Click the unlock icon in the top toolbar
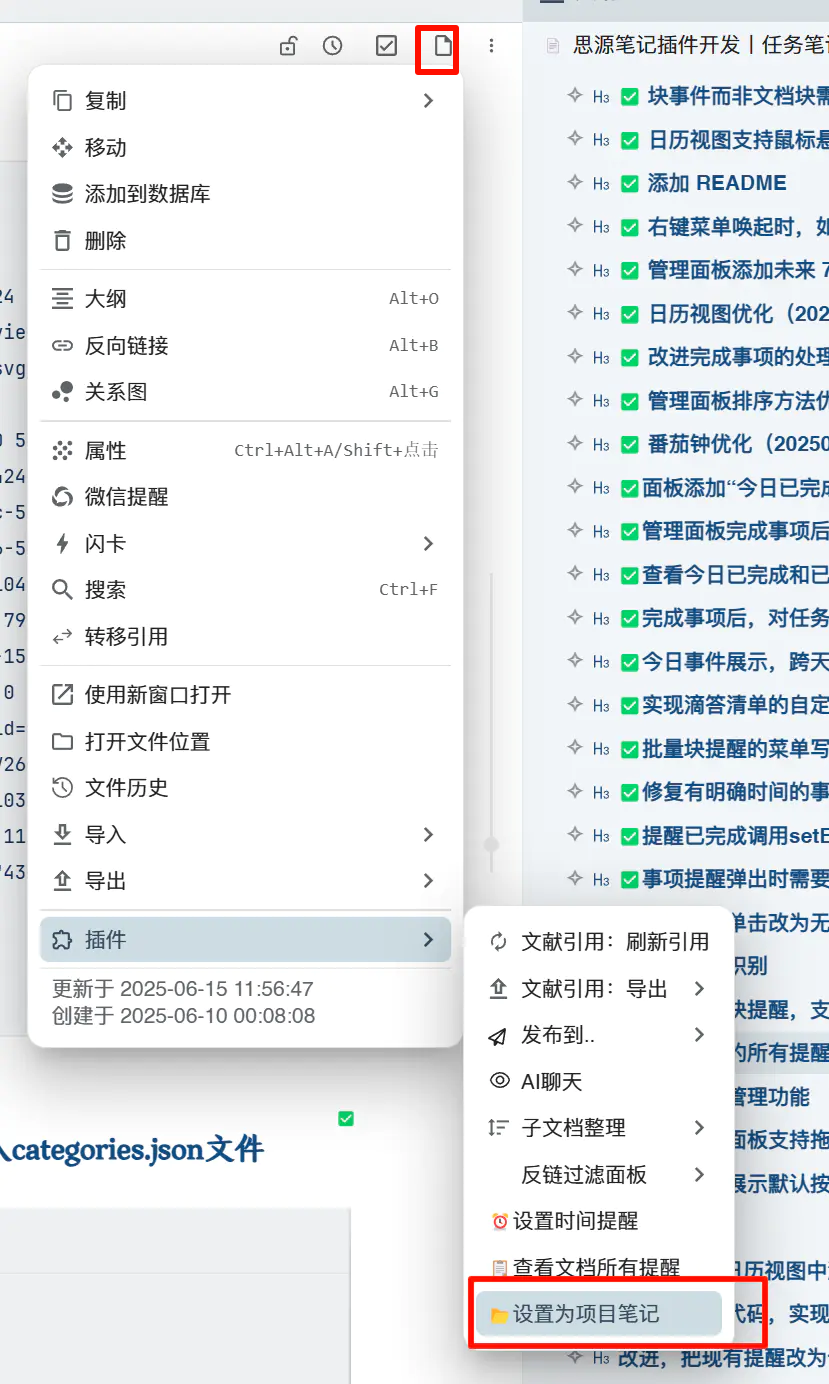829x1384 pixels. 288,45
